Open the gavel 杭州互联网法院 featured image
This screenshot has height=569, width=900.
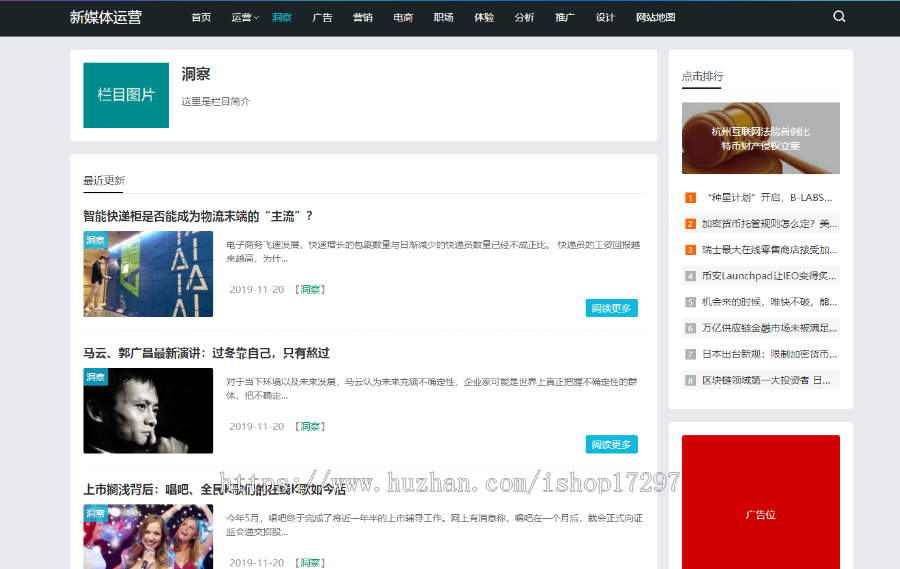point(761,138)
